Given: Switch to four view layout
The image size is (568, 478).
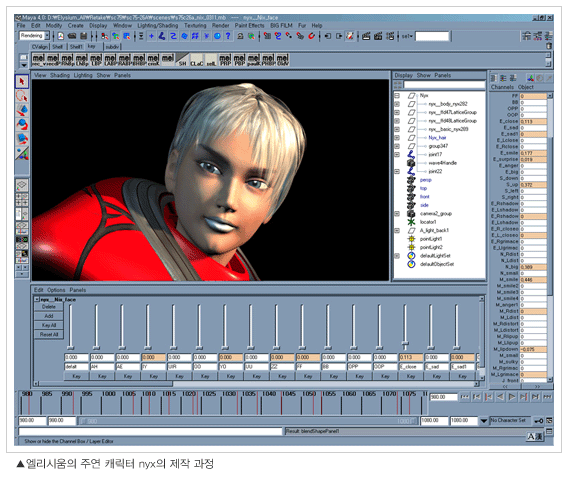Looking at the screenshot, I should (x=22, y=199).
